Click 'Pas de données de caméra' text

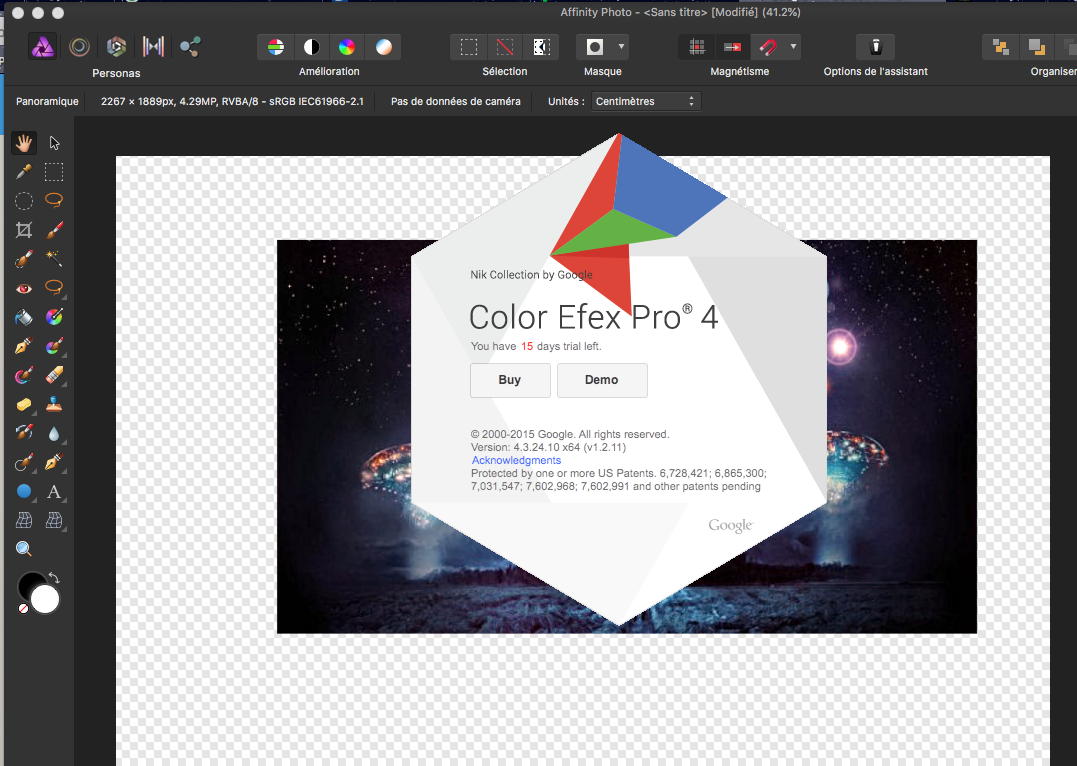click(x=455, y=101)
